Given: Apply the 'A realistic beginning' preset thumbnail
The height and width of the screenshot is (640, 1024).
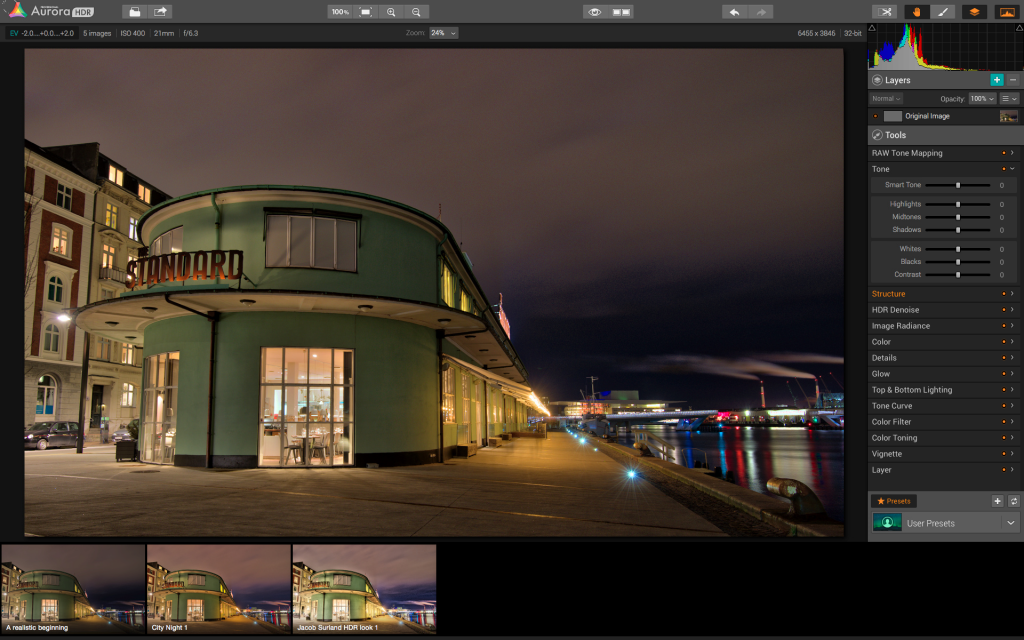Looking at the screenshot, I should click(73, 589).
